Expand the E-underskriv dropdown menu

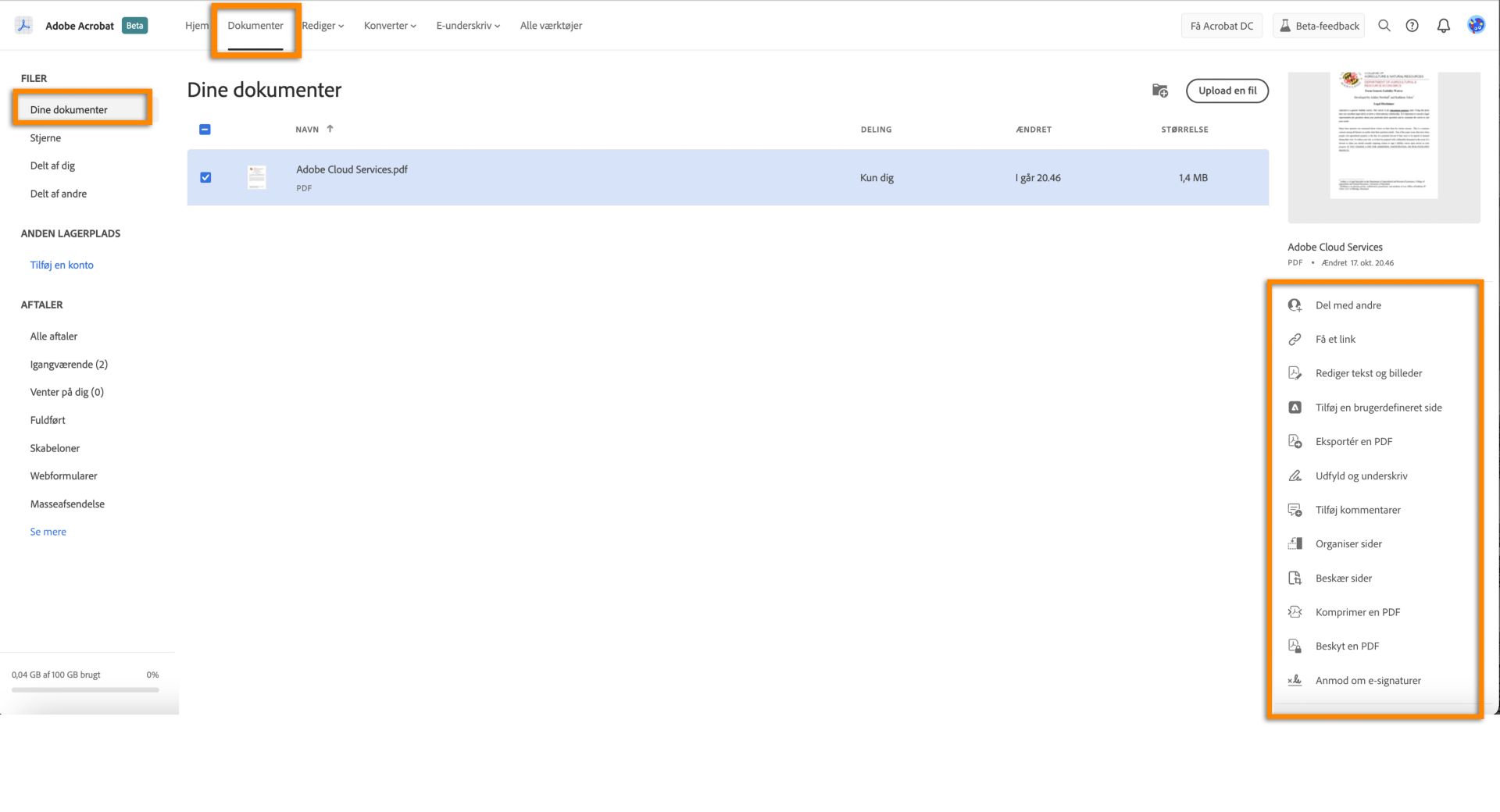click(468, 26)
